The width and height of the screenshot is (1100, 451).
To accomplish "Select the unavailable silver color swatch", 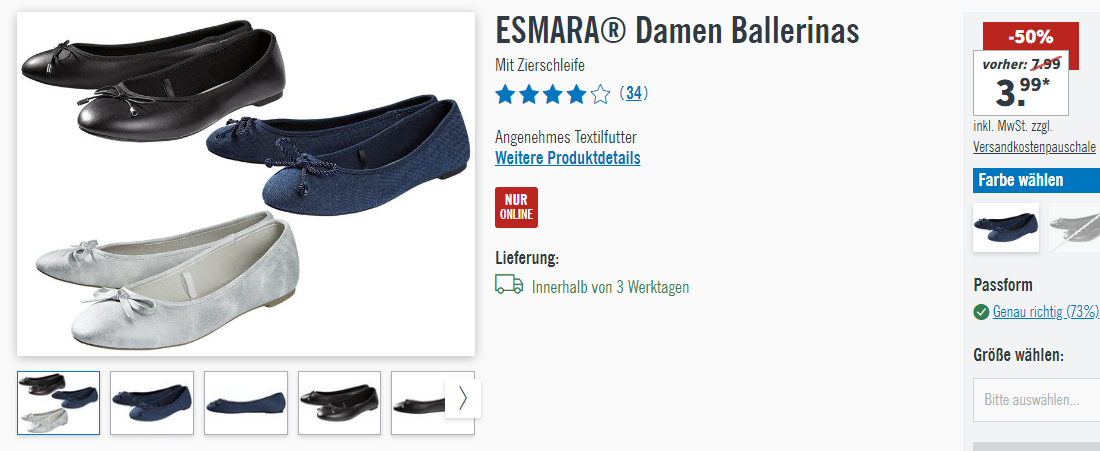I will click(1074, 227).
